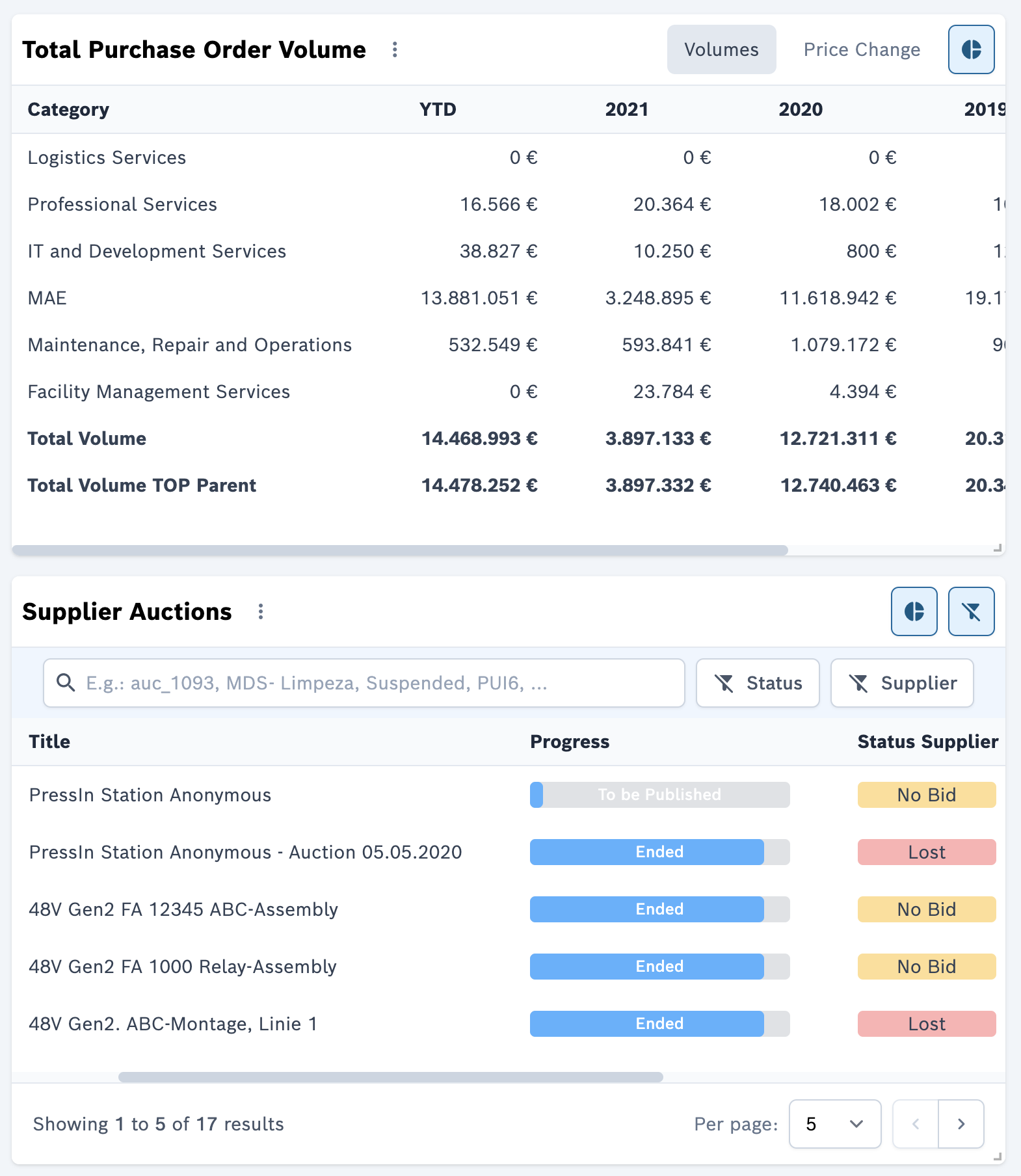Click Ended progress bar for ABC-Assembly
This screenshot has width=1021, height=1176.
659,909
